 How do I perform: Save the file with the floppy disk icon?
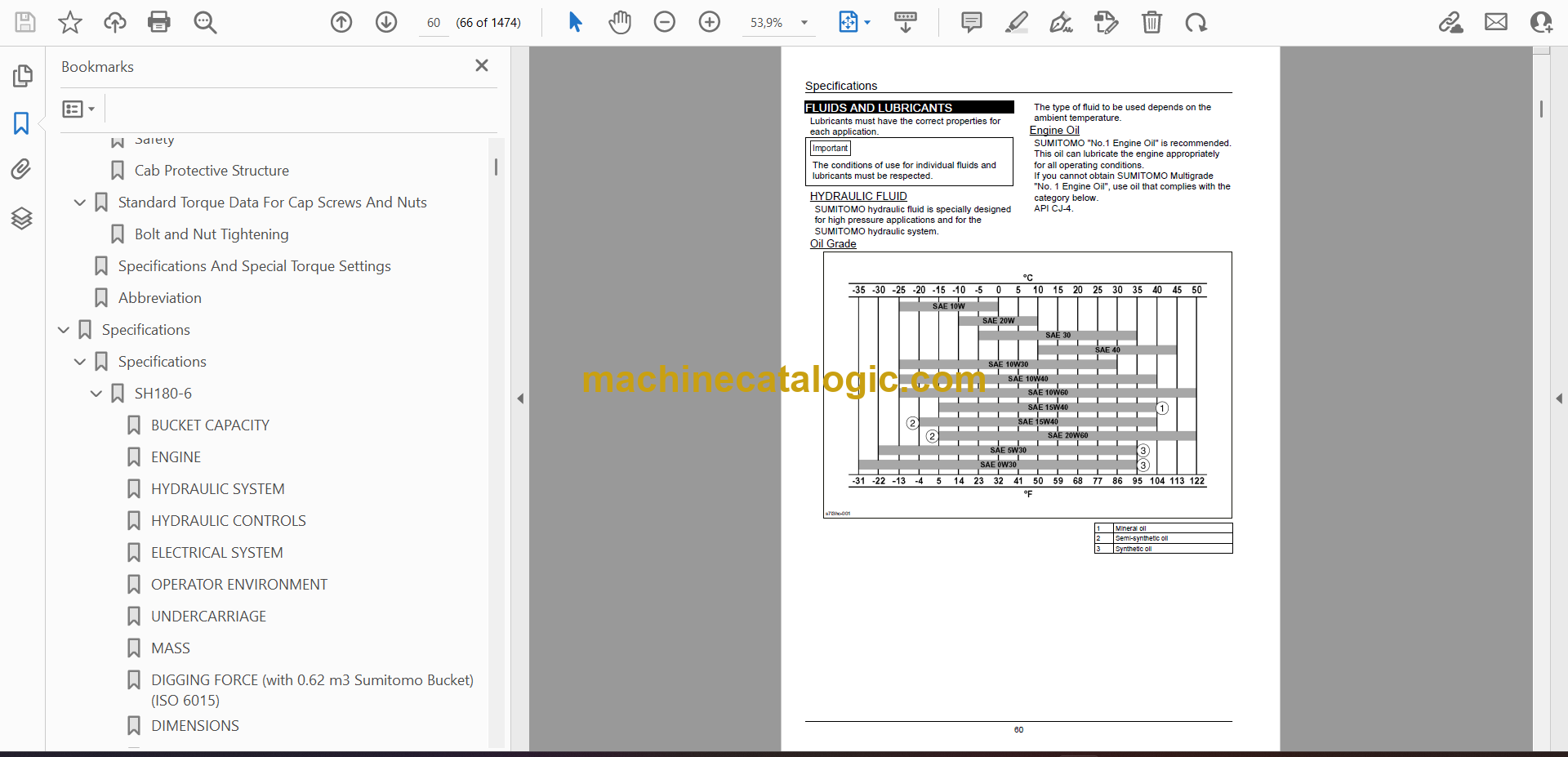tap(25, 22)
